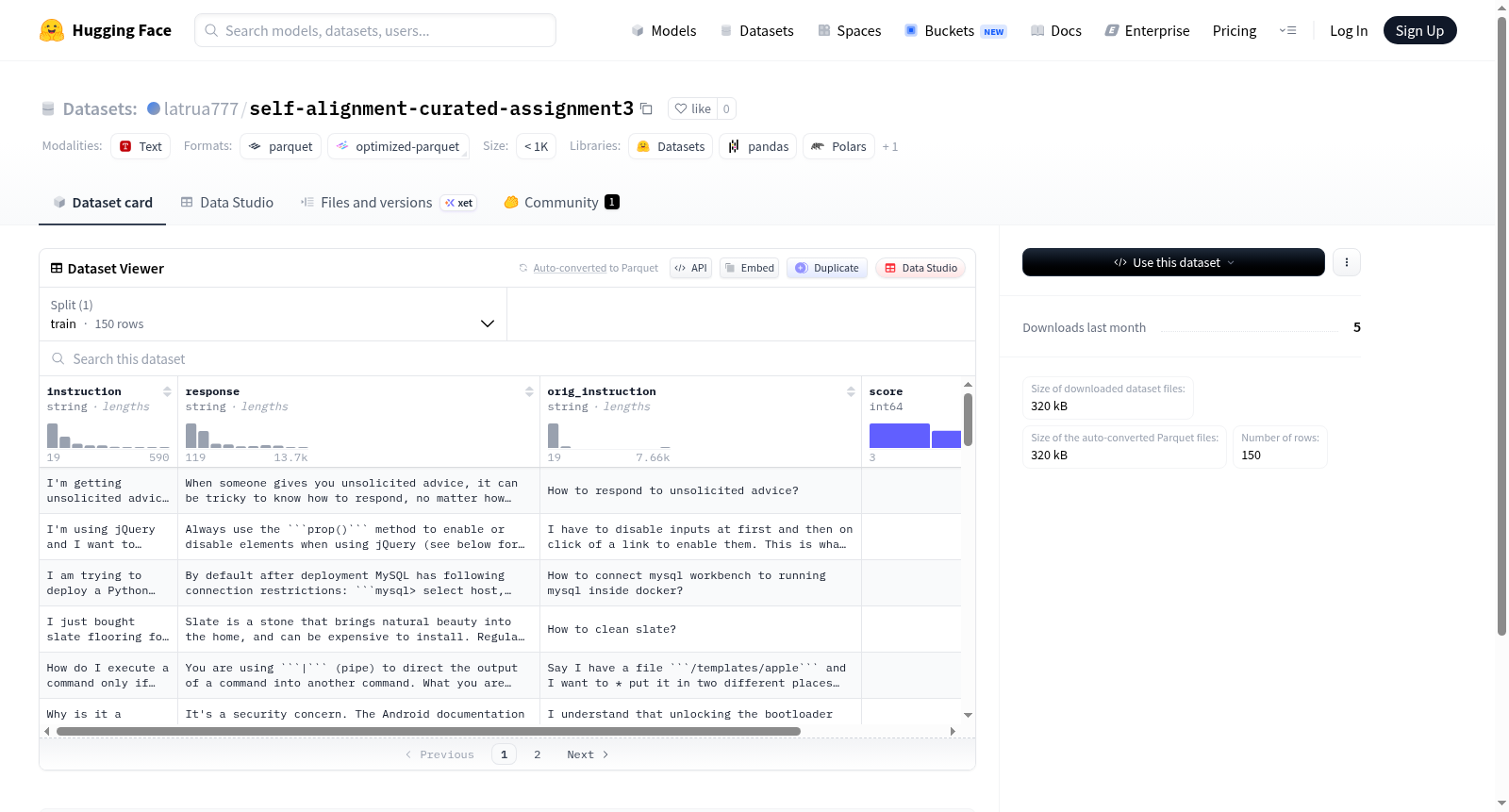The height and width of the screenshot is (812, 1509).
Task: Click Previous page link
Action: (439, 754)
